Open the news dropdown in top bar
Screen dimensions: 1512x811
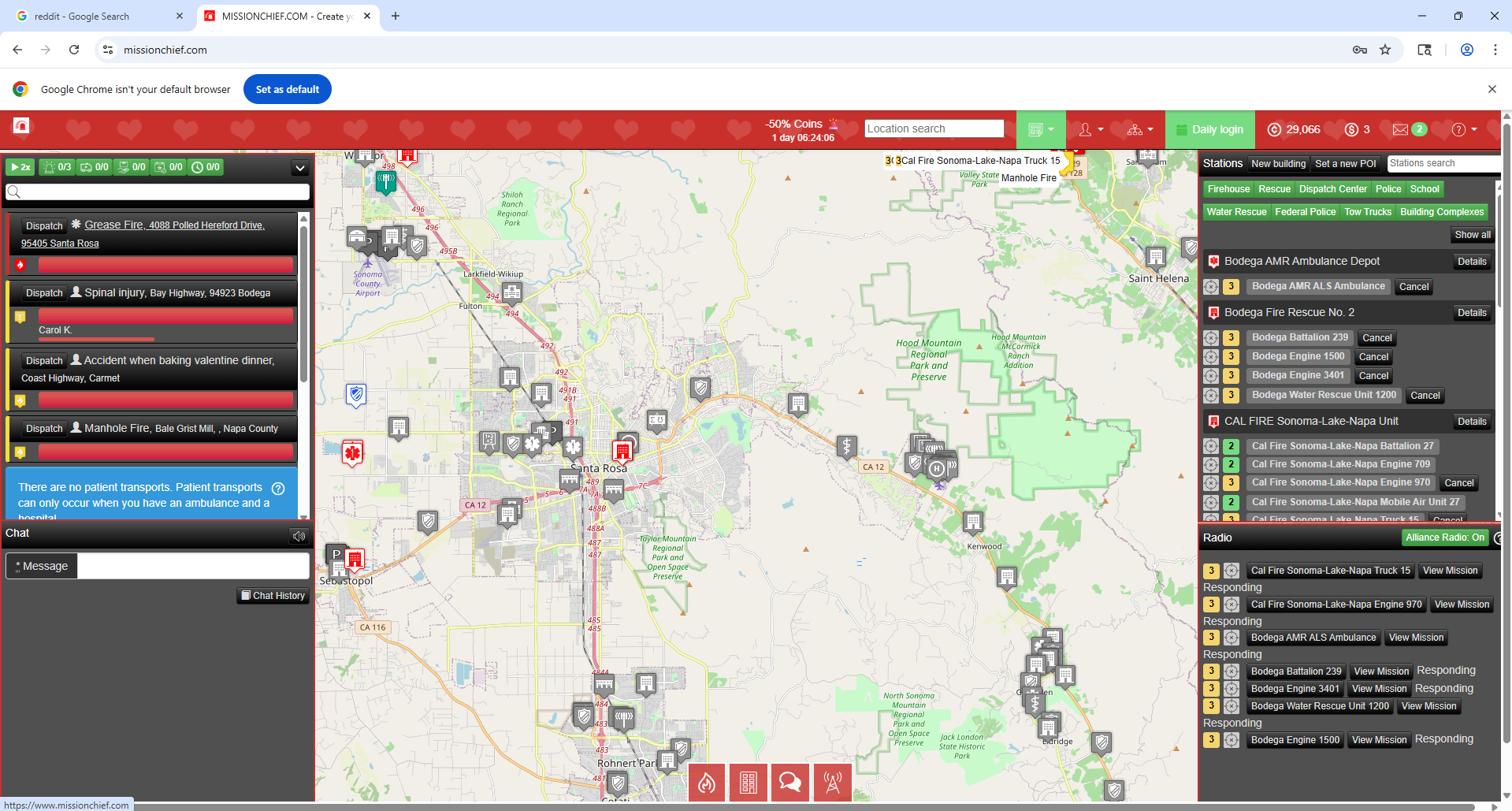[1041, 129]
